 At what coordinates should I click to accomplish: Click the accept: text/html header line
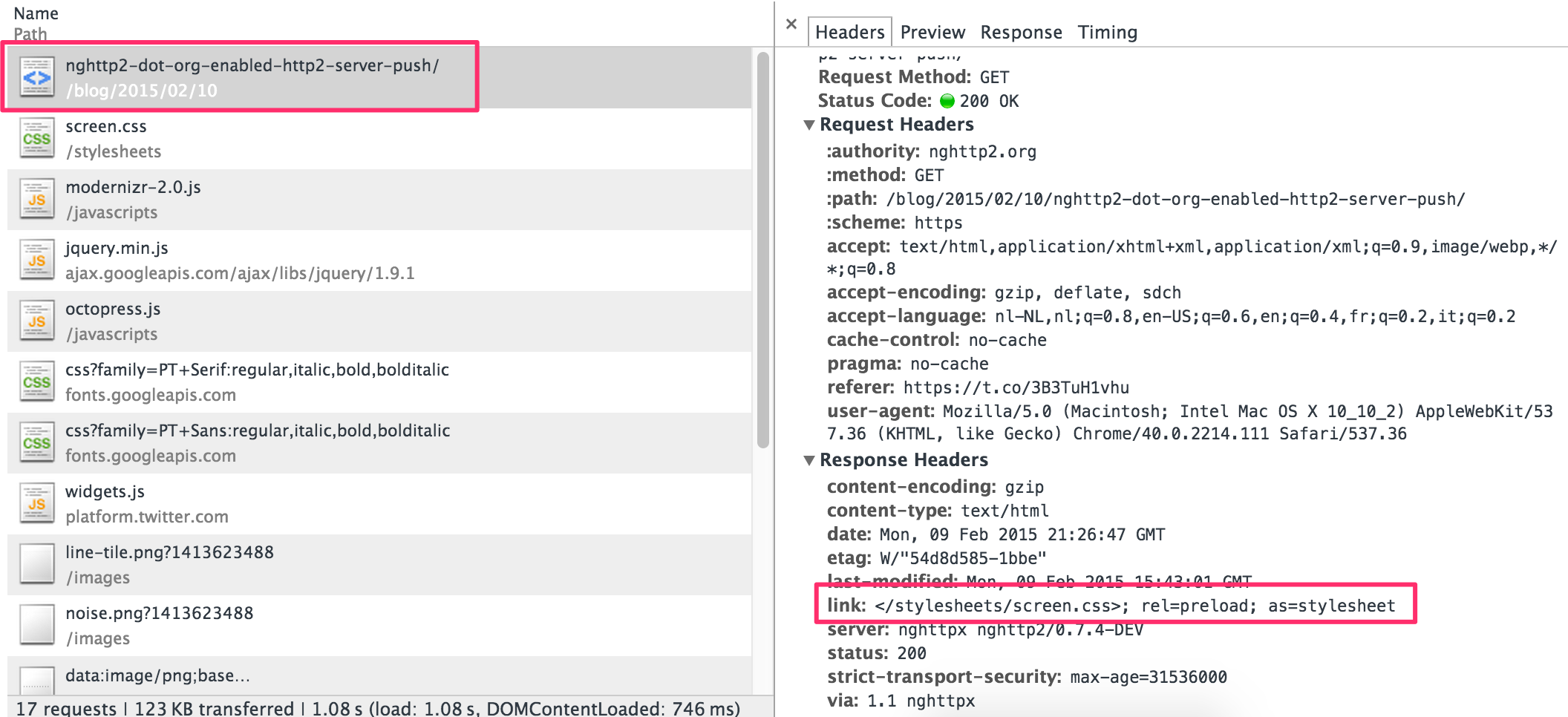pyautogui.click(x=1192, y=258)
